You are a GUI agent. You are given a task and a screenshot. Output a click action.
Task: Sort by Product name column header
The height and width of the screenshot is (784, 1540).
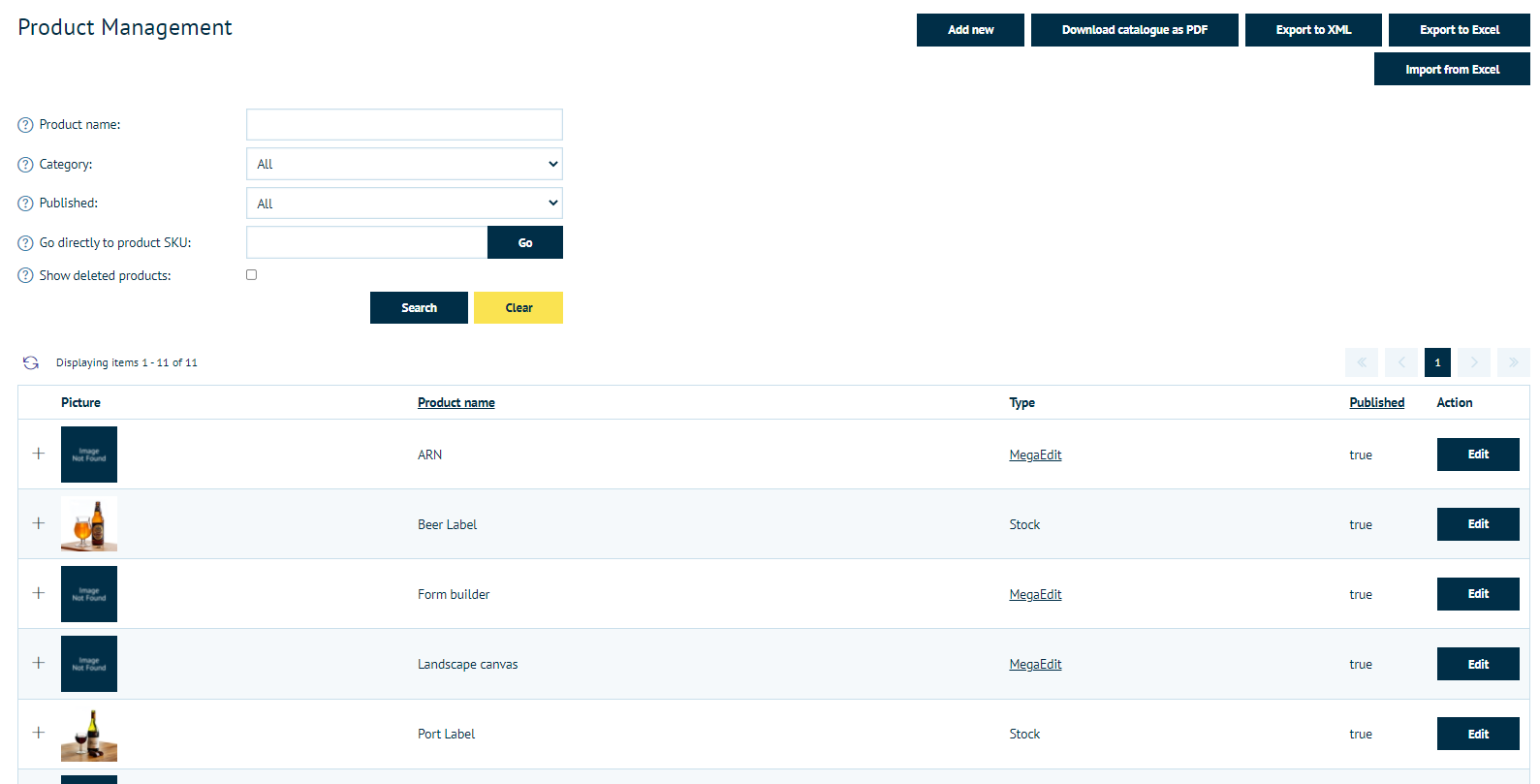pyautogui.click(x=456, y=403)
